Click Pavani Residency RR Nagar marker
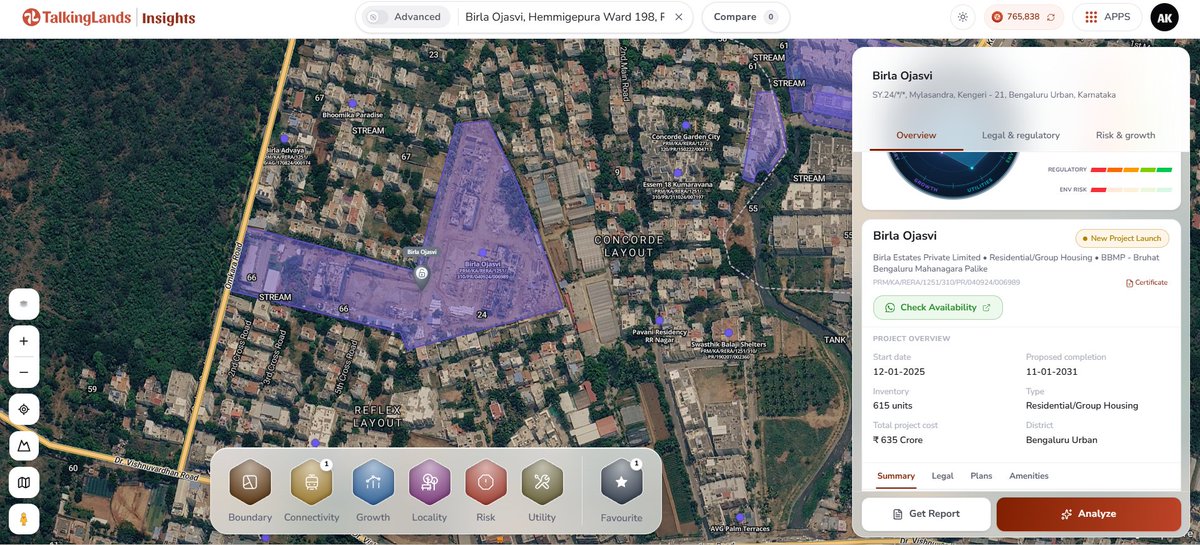 point(660,321)
